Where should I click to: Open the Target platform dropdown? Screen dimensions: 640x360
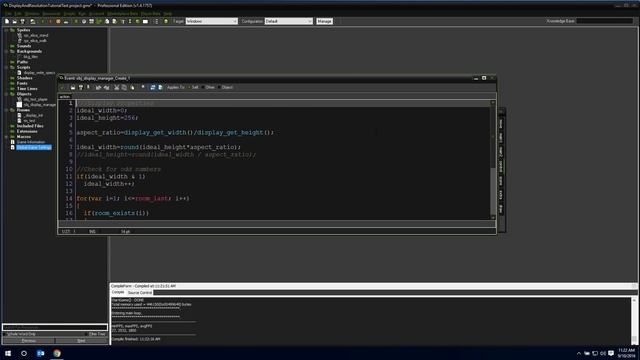tap(211, 21)
